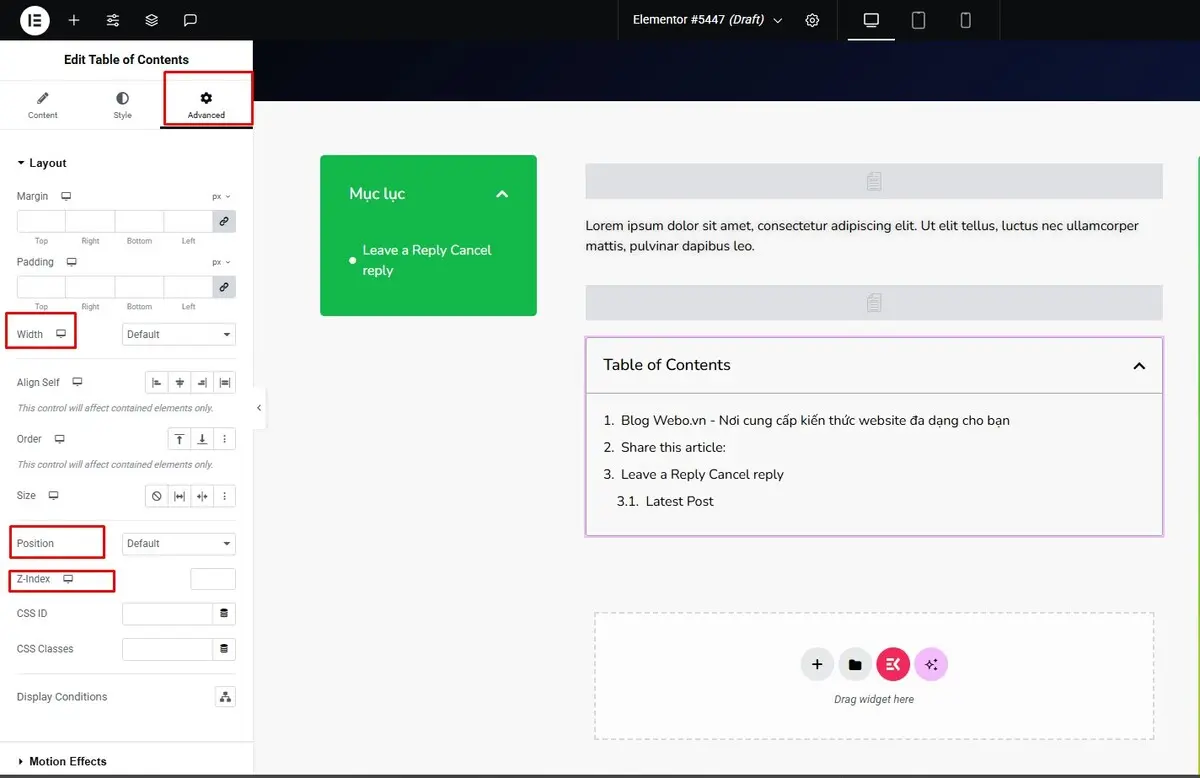The width and height of the screenshot is (1200, 778).
Task: Select Align Self start option
Action: pos(156,382)
